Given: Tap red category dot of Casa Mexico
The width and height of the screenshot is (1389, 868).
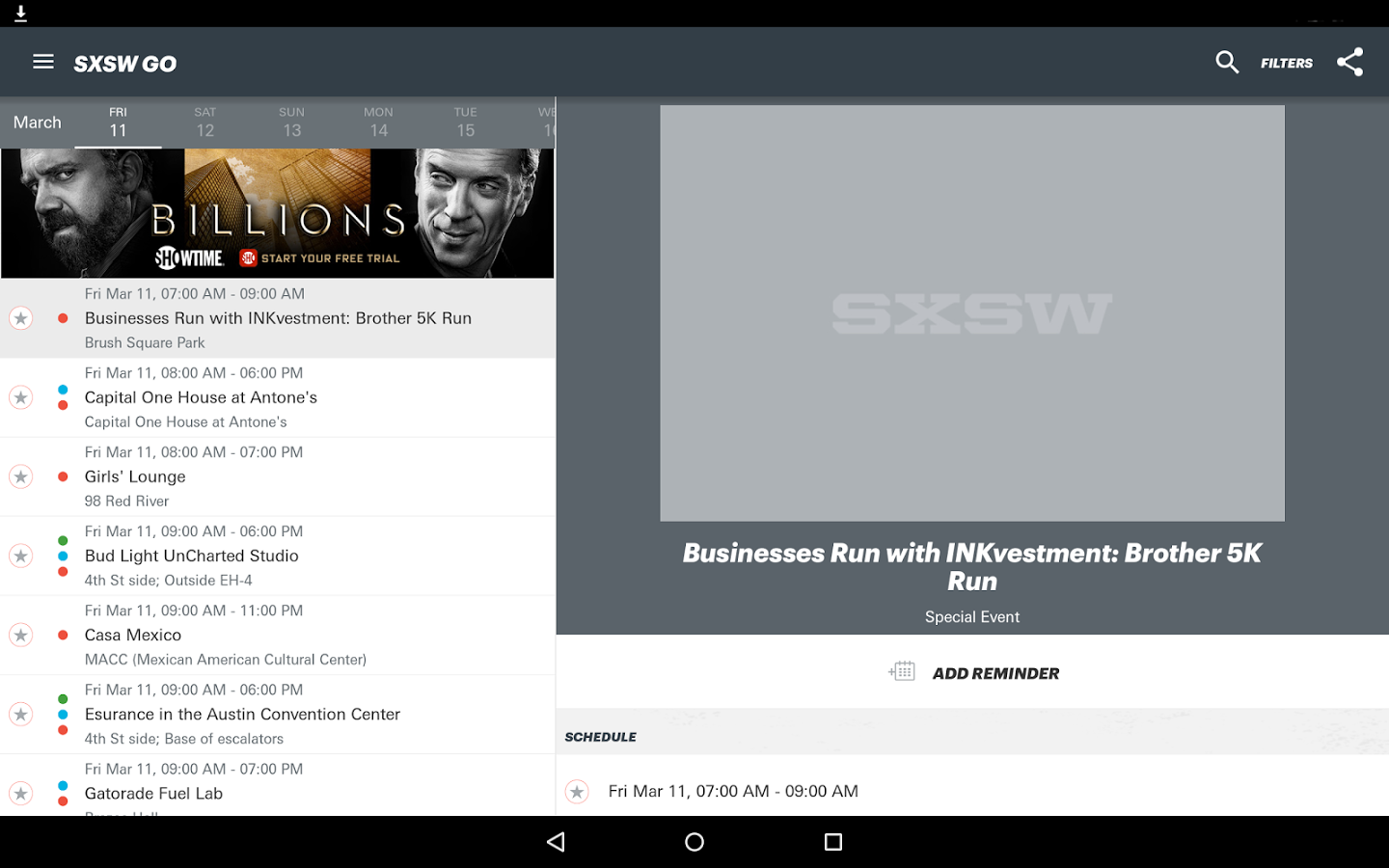Looking at the screenshot, I should tap(63, 635).
